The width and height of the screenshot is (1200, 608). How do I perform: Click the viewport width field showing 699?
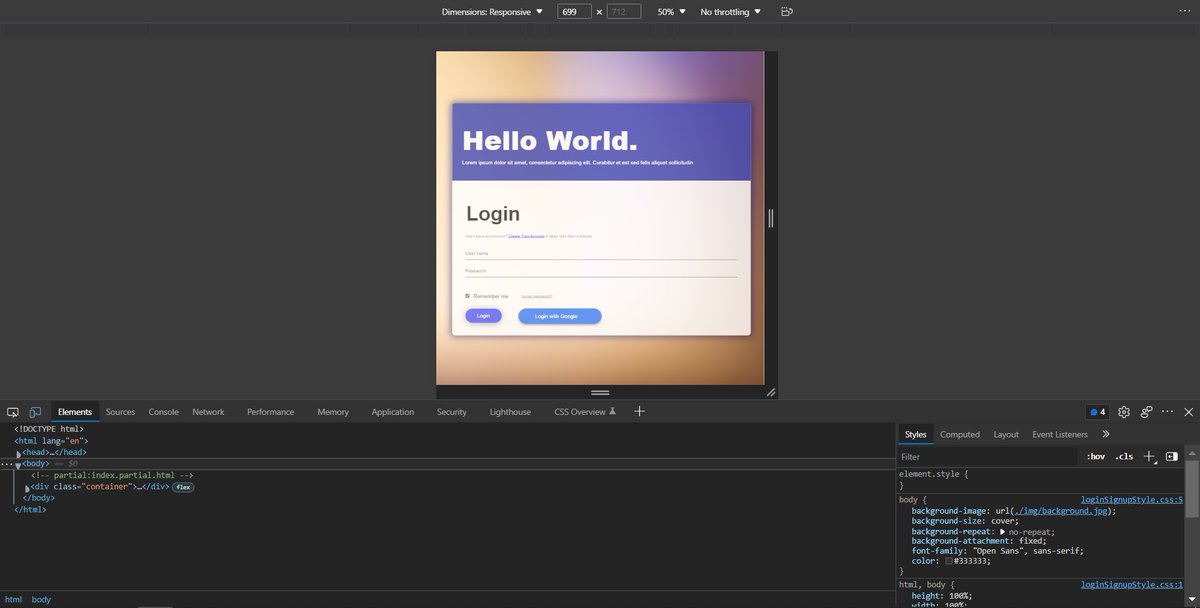(x=575, y=12)
